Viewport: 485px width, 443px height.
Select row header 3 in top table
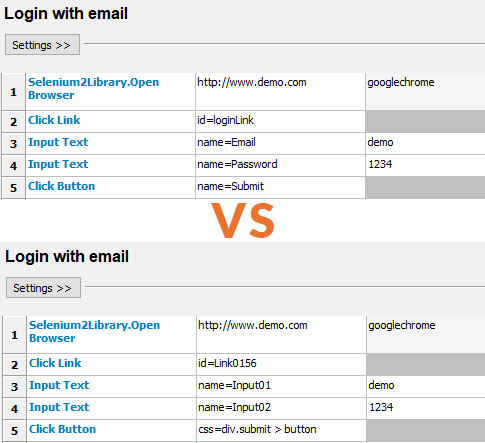tap(13, 144)
